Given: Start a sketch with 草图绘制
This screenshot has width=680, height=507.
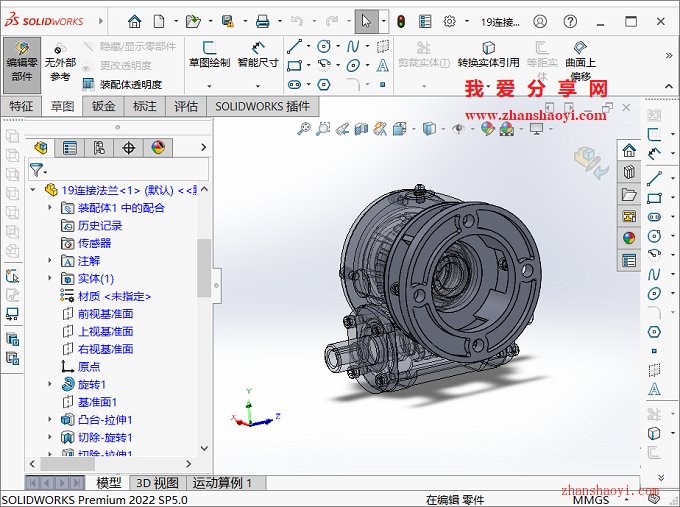Looking at the screenshot, I should pyautogui.click(x=209, y=54).
